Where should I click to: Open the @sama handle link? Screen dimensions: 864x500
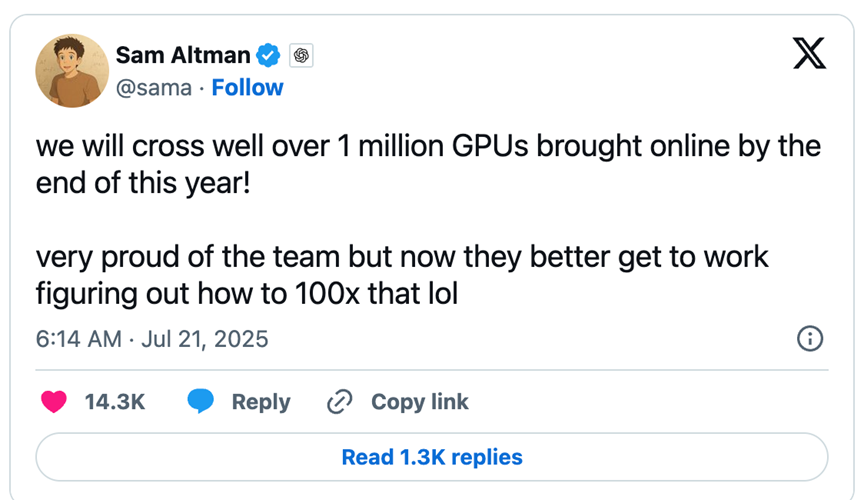(x=153, y=88)
